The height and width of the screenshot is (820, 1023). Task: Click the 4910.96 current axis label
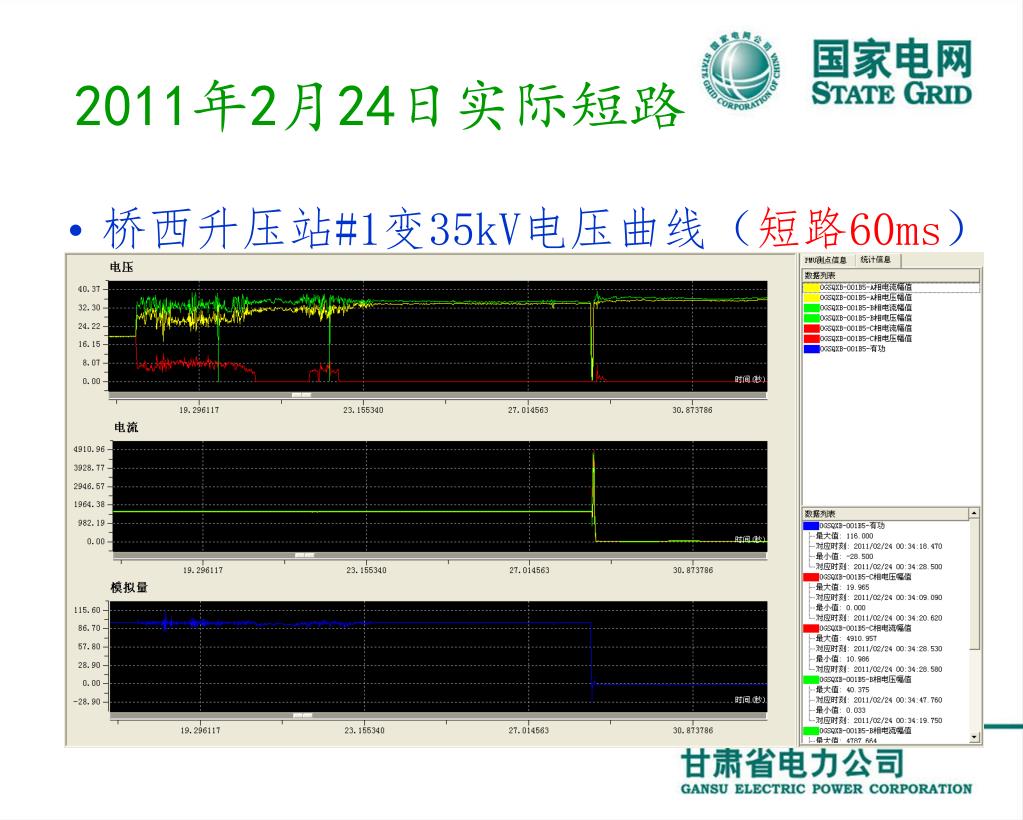[x=89, y=449]
